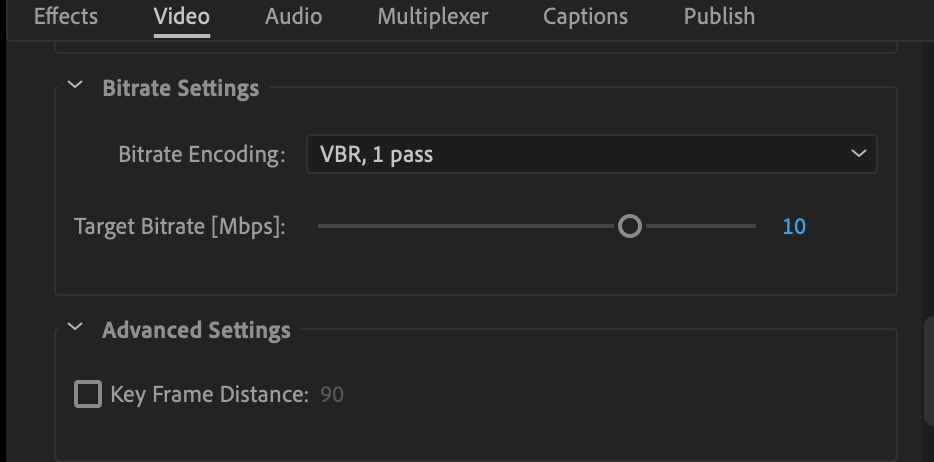Collapse the Advanced Settings section
934x462 pixels.
(75, 329)
